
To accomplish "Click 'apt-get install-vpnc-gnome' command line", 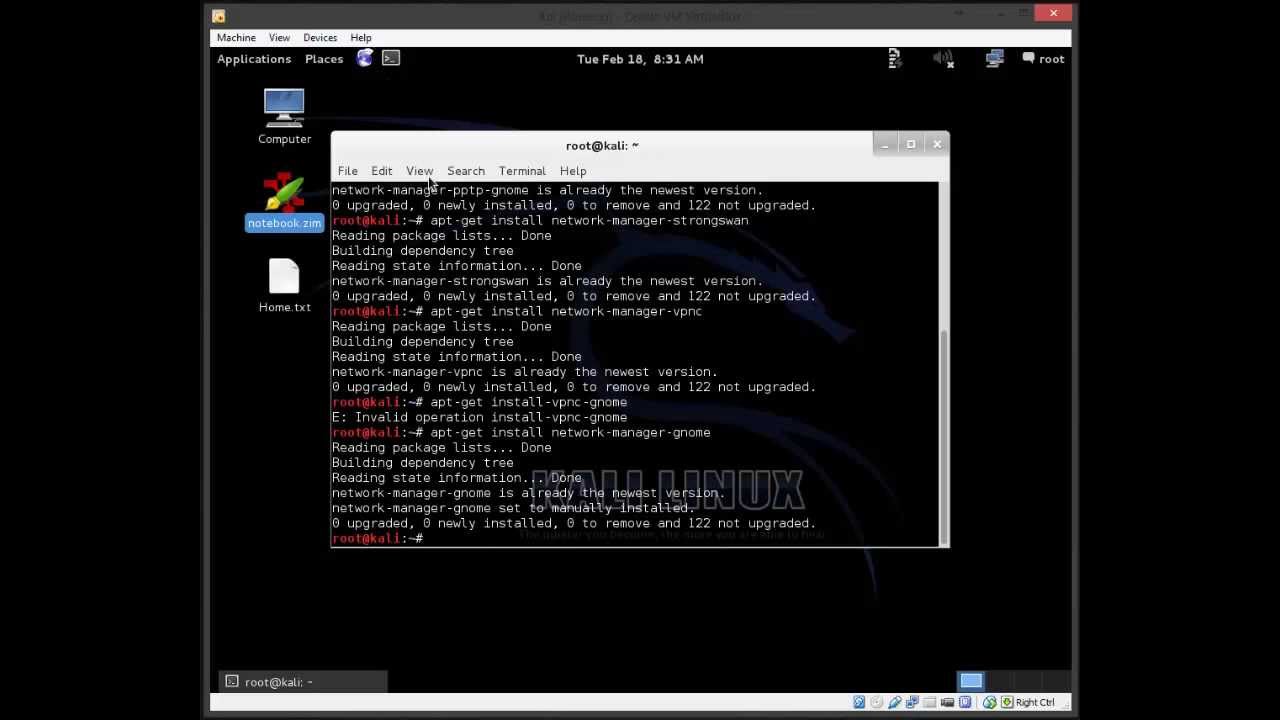I will [528, 402].
